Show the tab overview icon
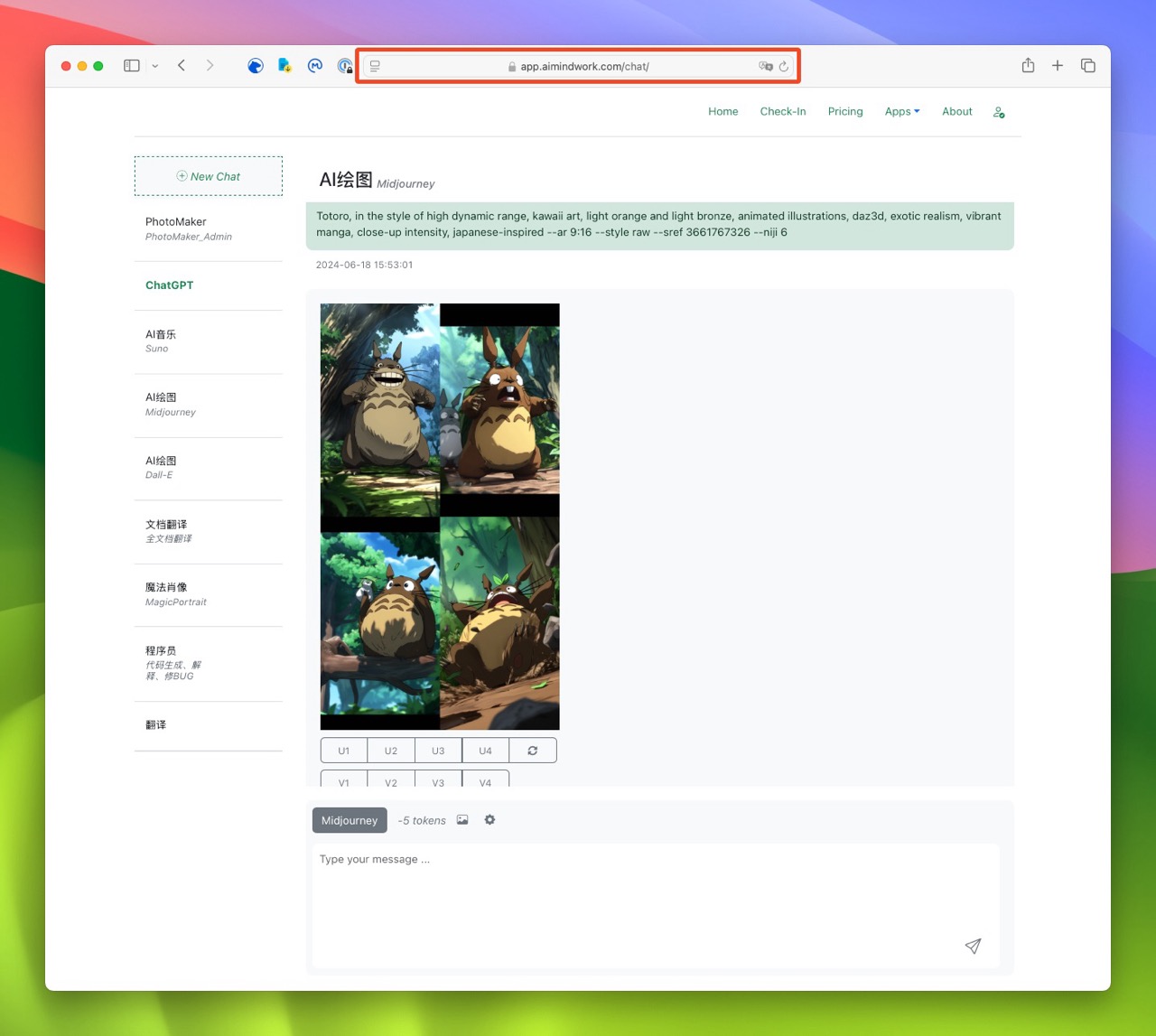 tap(1088, 66)
